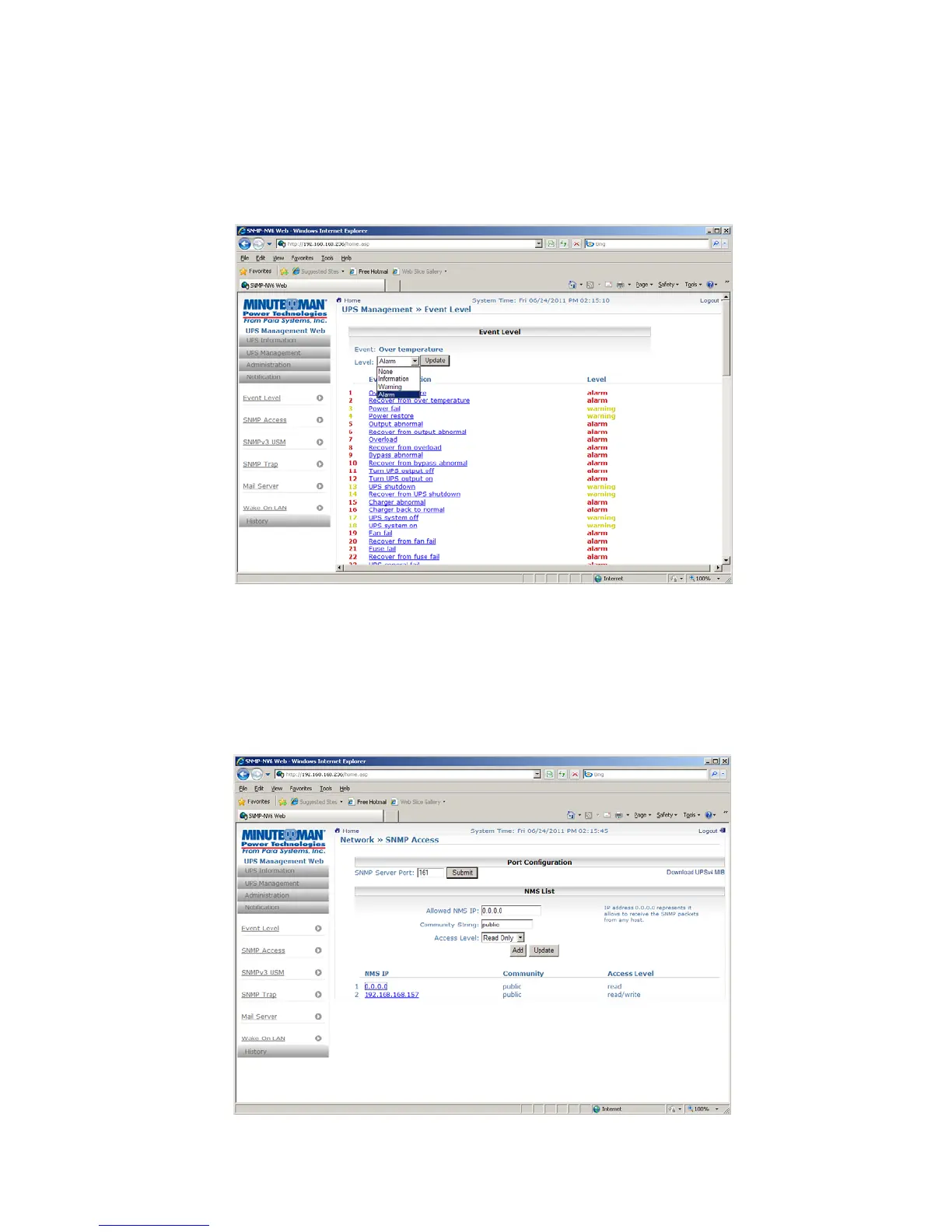The image size is (952, 1232).
Task: Click arrow icon beside SNMP Access in upper sidebar
Action: pos(320,420)
